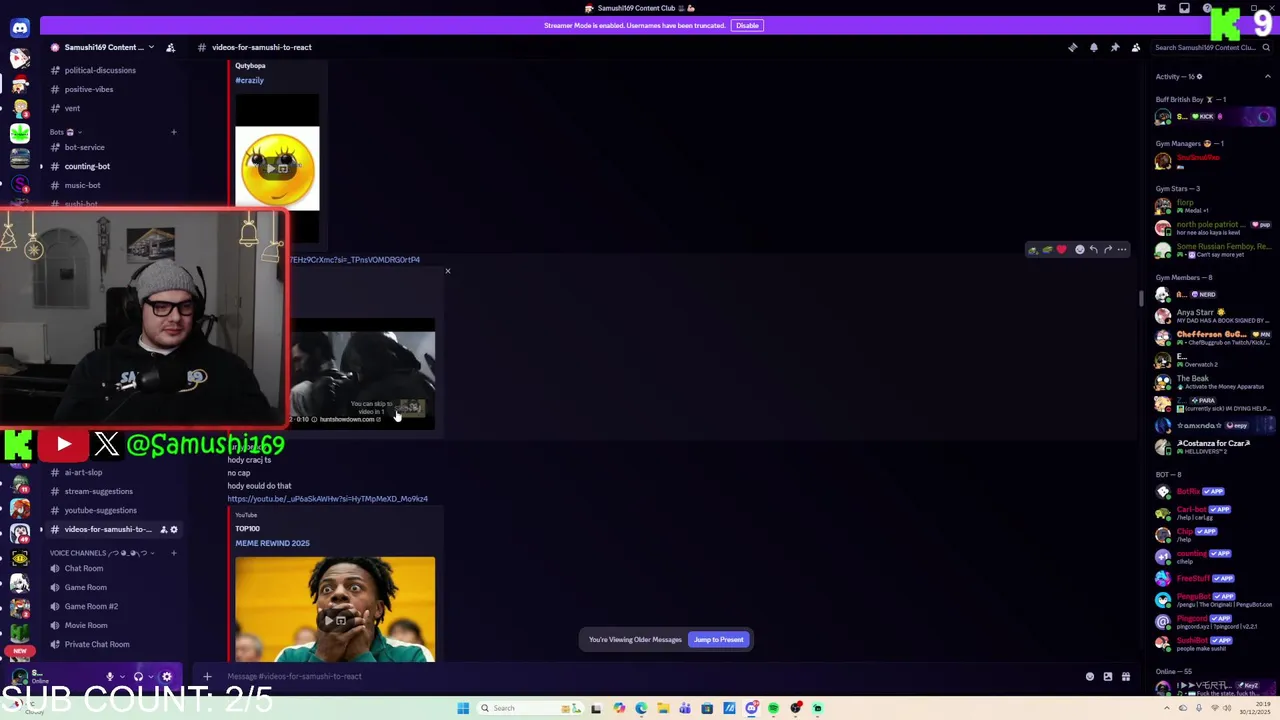Click the chat message scrollbar
Image resolution: width=1280 pixels, height=720 pixels.
pos(1141,299)
